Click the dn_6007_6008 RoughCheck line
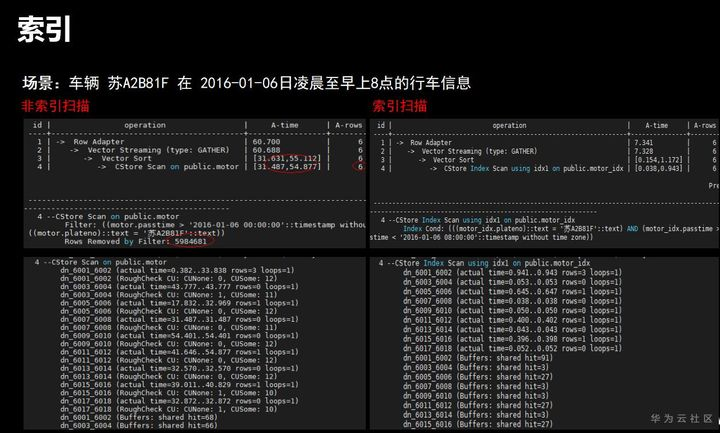Image resolution: width=720 pixels, height=433 pixels. (x=169, y=327)
